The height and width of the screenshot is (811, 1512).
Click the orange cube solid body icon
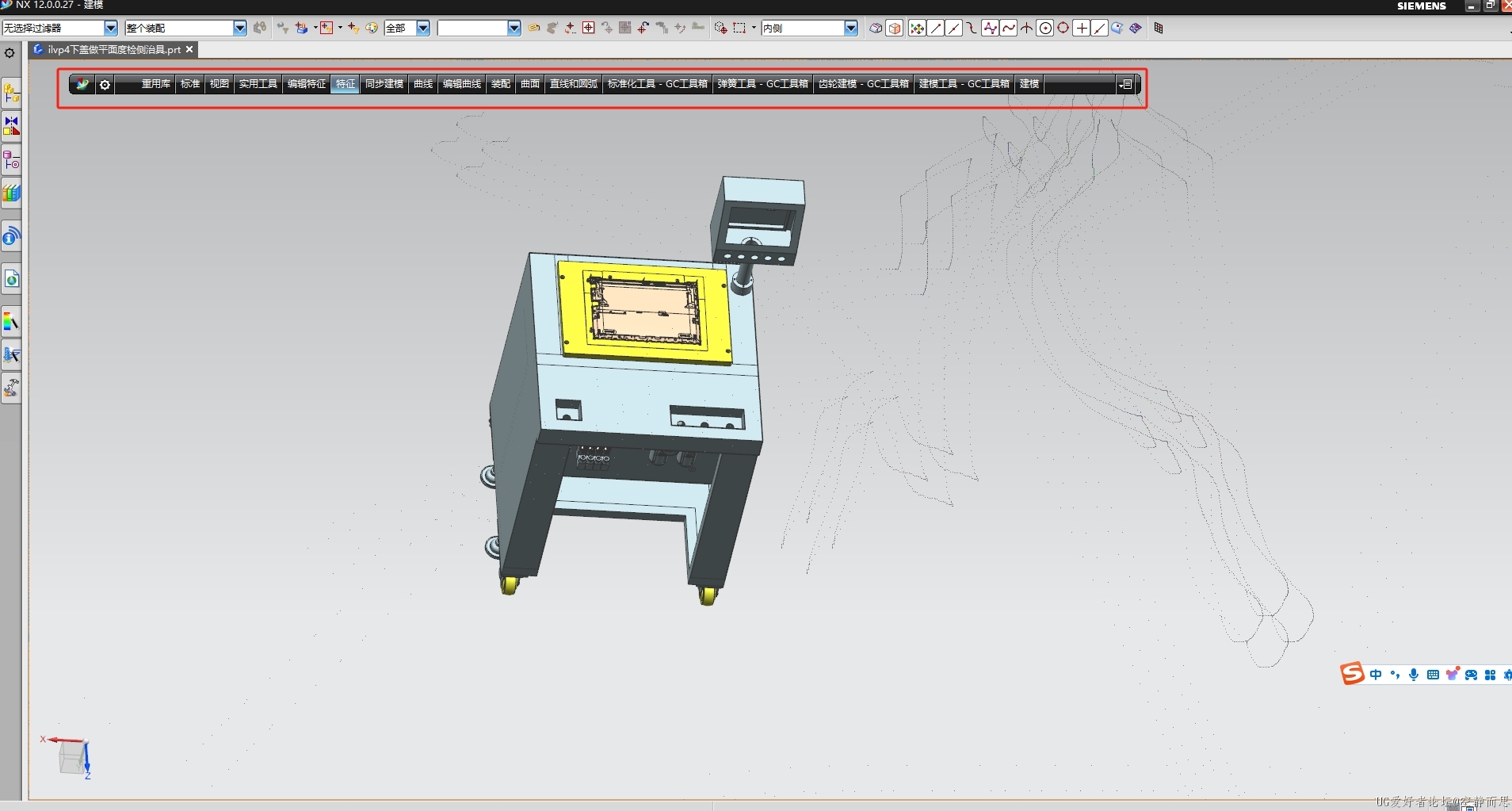coord(895,29)
